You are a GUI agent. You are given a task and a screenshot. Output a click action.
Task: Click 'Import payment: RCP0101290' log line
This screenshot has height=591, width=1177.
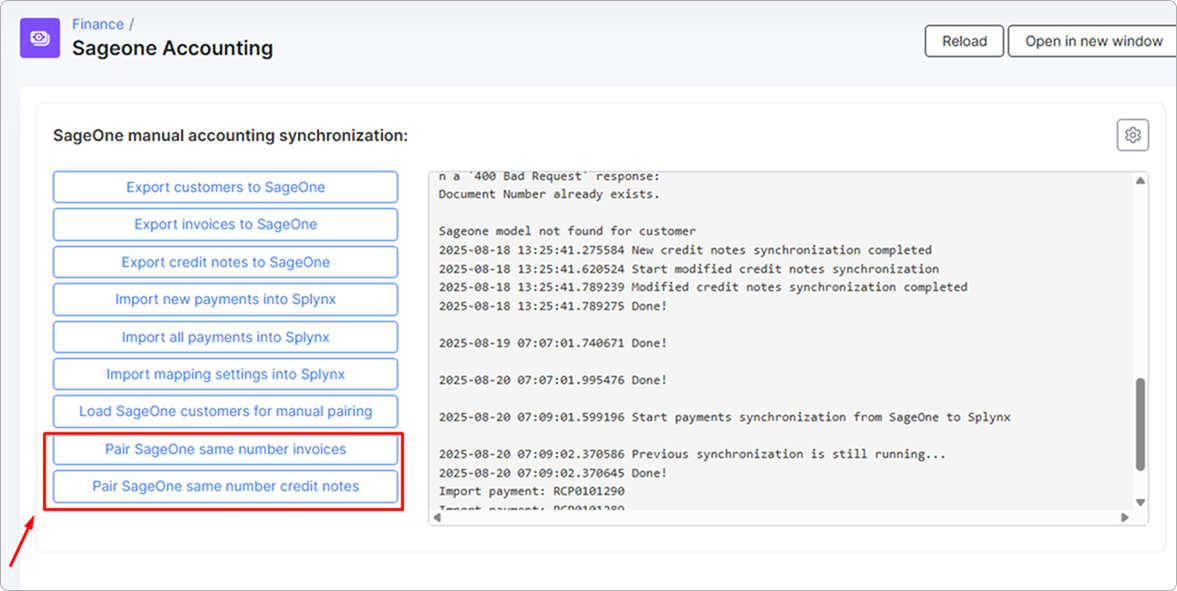tap(531, 491)
